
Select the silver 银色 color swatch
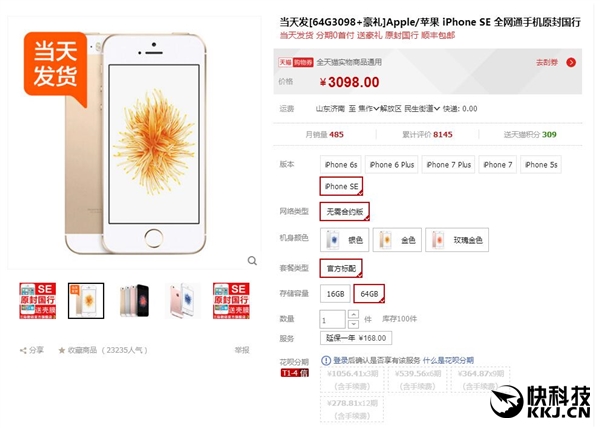(x=344, y=240)
